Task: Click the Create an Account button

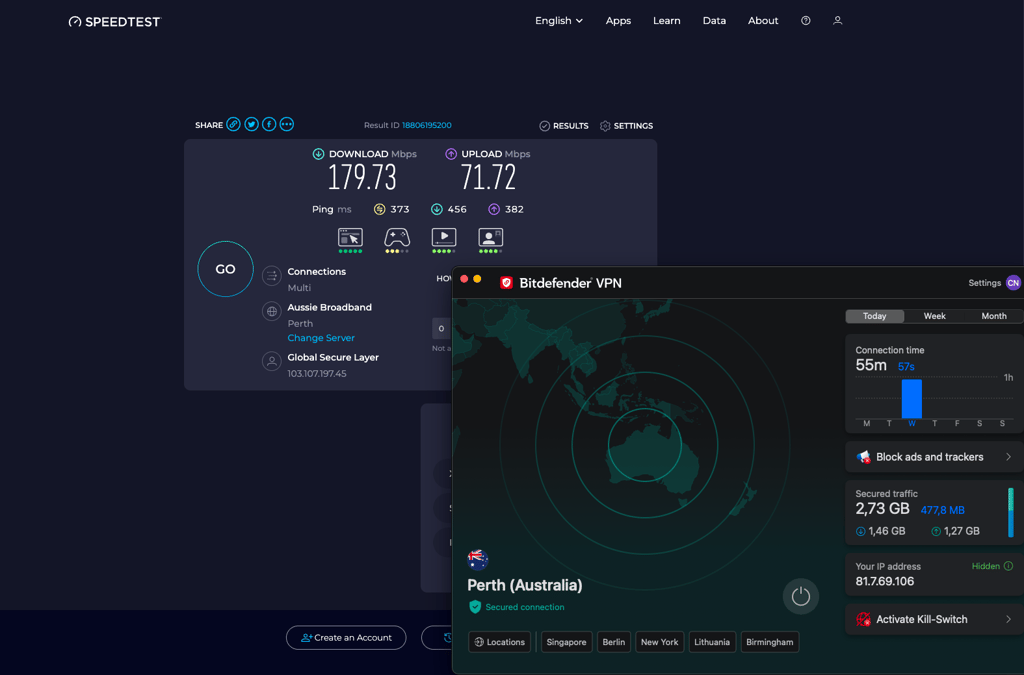Action: pyautogui.click(x=346, y=638)
